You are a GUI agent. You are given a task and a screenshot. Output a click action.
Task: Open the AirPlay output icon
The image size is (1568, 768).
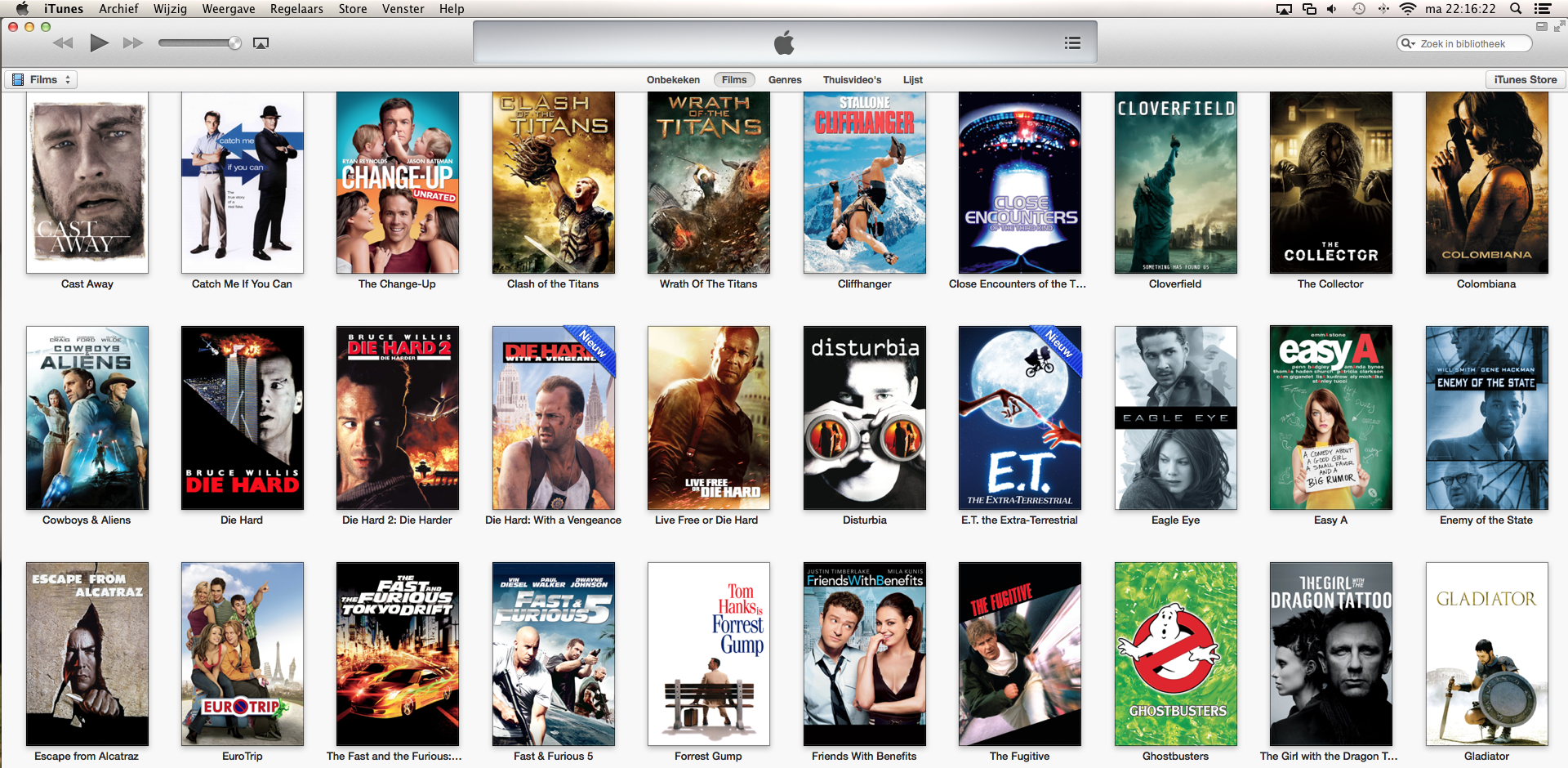tap(261, 43)
